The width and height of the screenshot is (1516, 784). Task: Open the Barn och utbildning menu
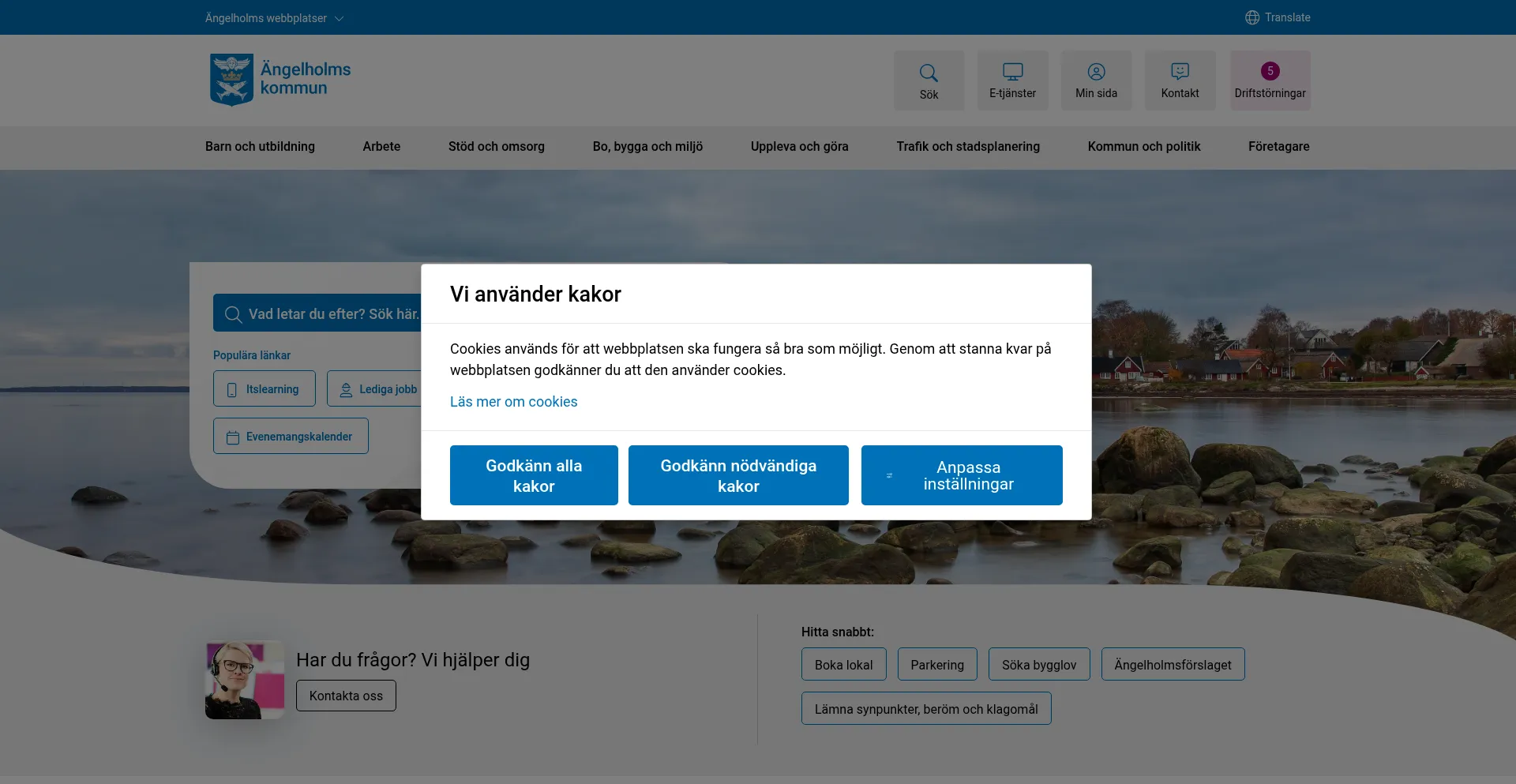click(x=259, y=147)
